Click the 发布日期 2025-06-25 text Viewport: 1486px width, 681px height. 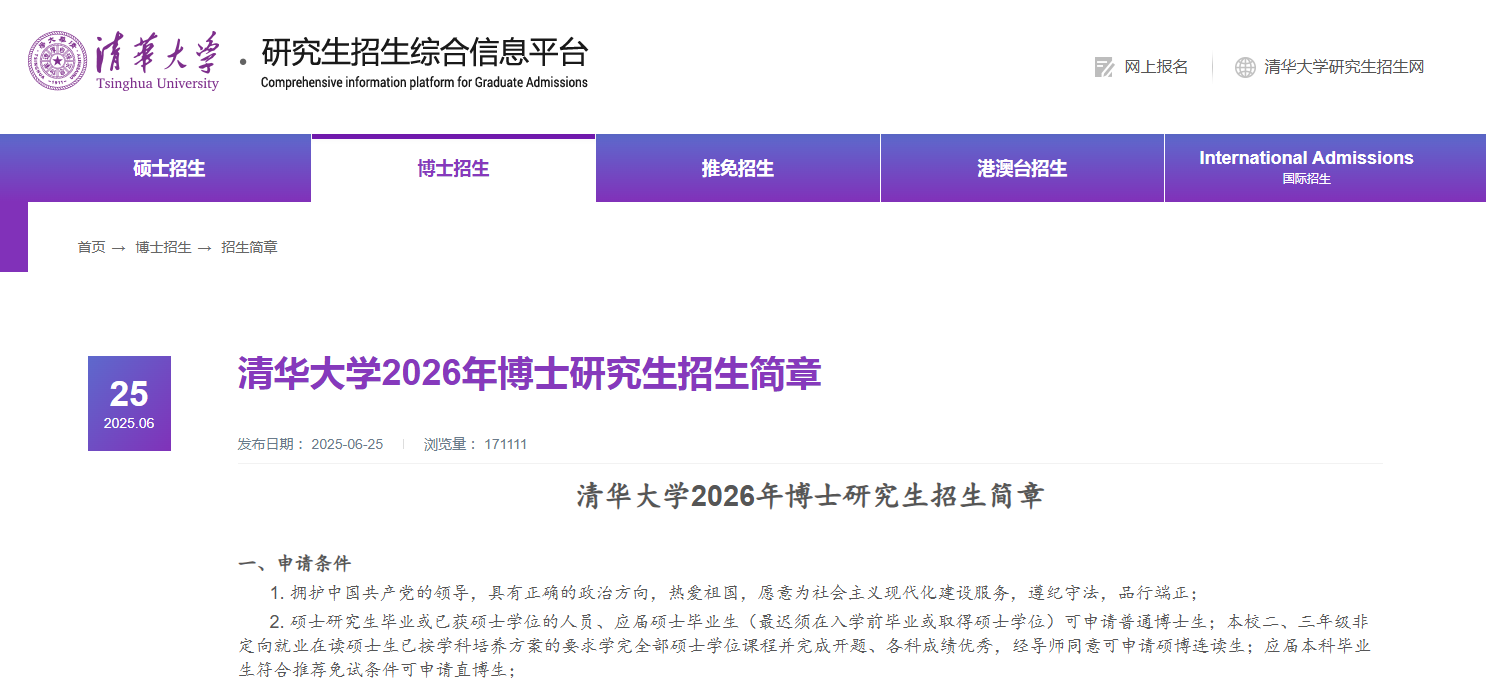pyautogui.click(x=310, y=444)
